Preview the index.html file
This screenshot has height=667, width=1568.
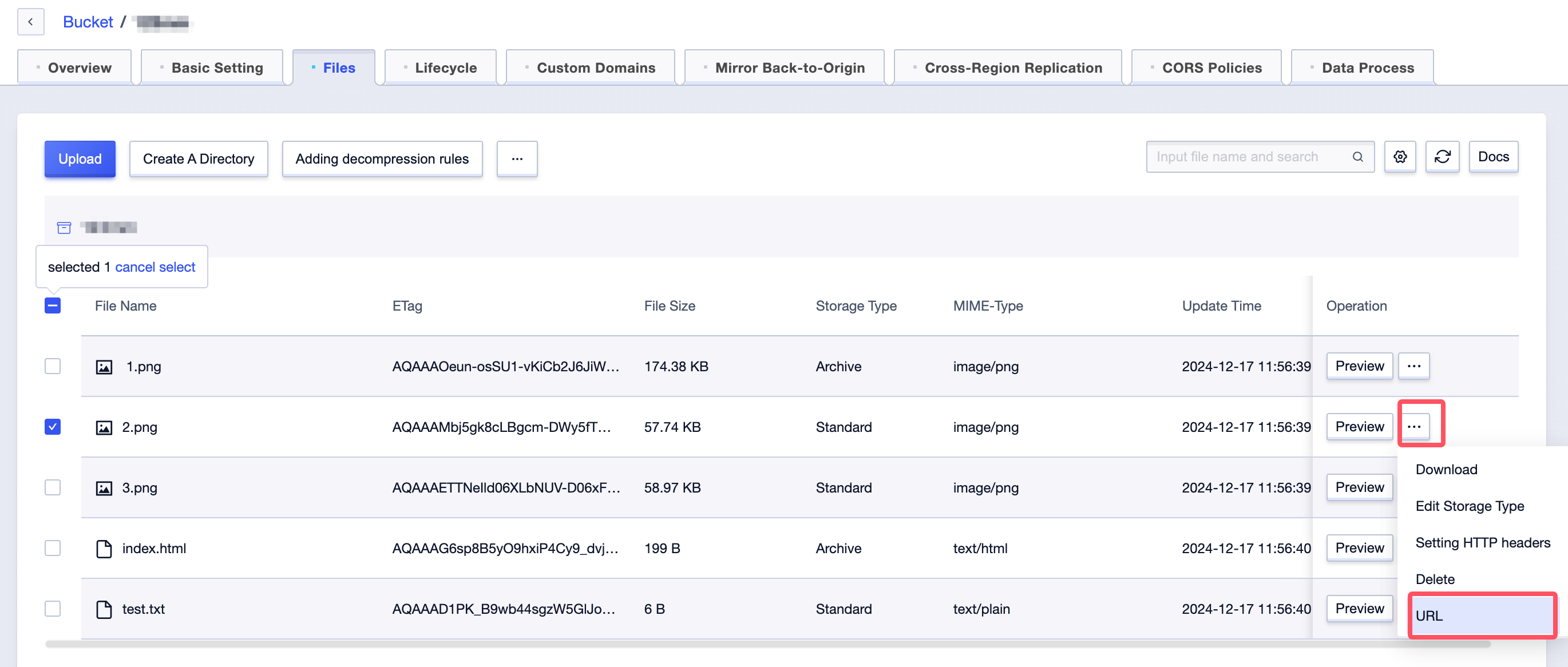click(1359, 549)
